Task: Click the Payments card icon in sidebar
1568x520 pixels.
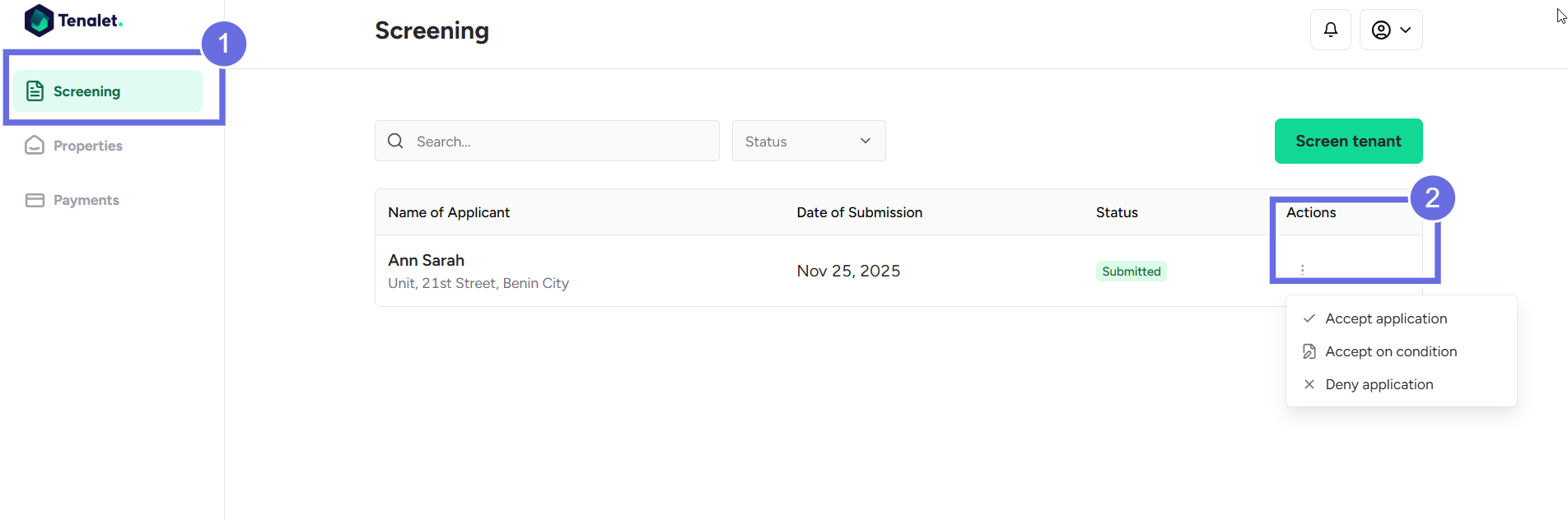Action: (35, 200)
